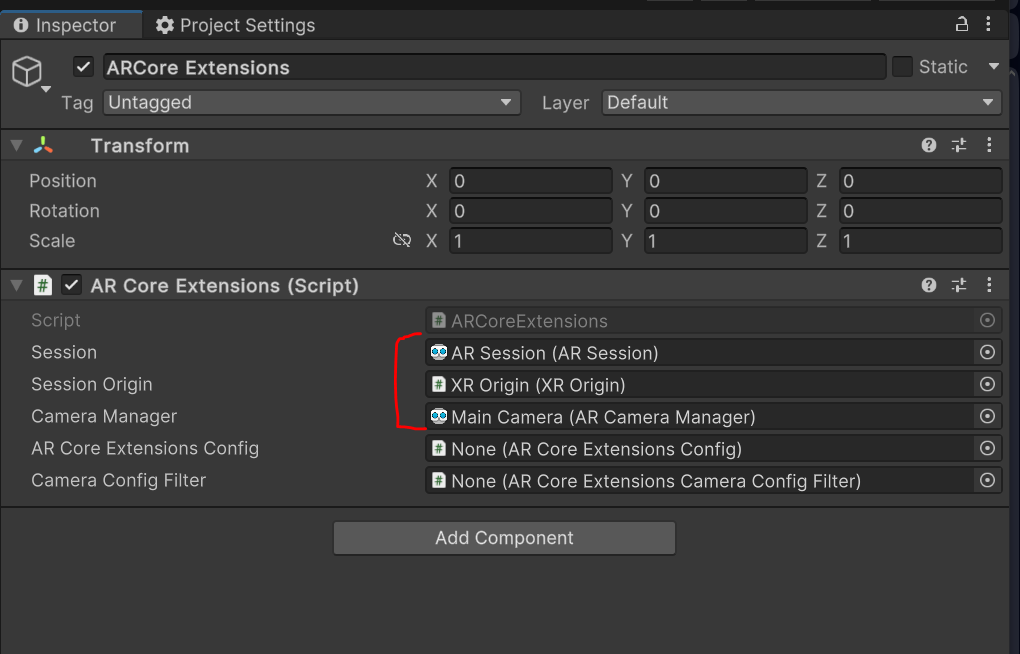Click the Position X input field

click(530, 181)
